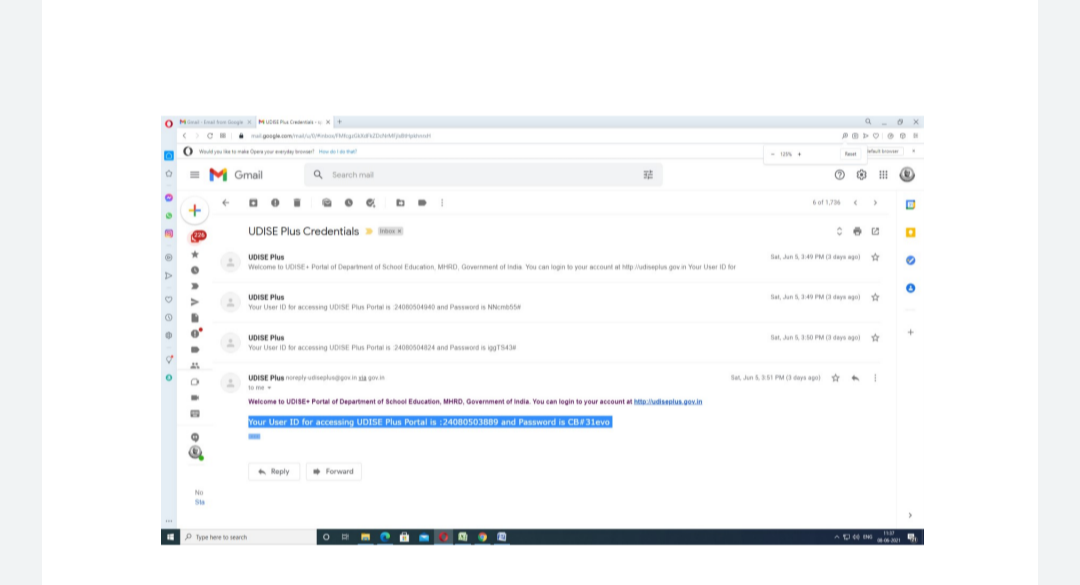The width and height of the screenshot is (1080, 585).
Task: Expand or collapse all messages
Action: (839, 232)
